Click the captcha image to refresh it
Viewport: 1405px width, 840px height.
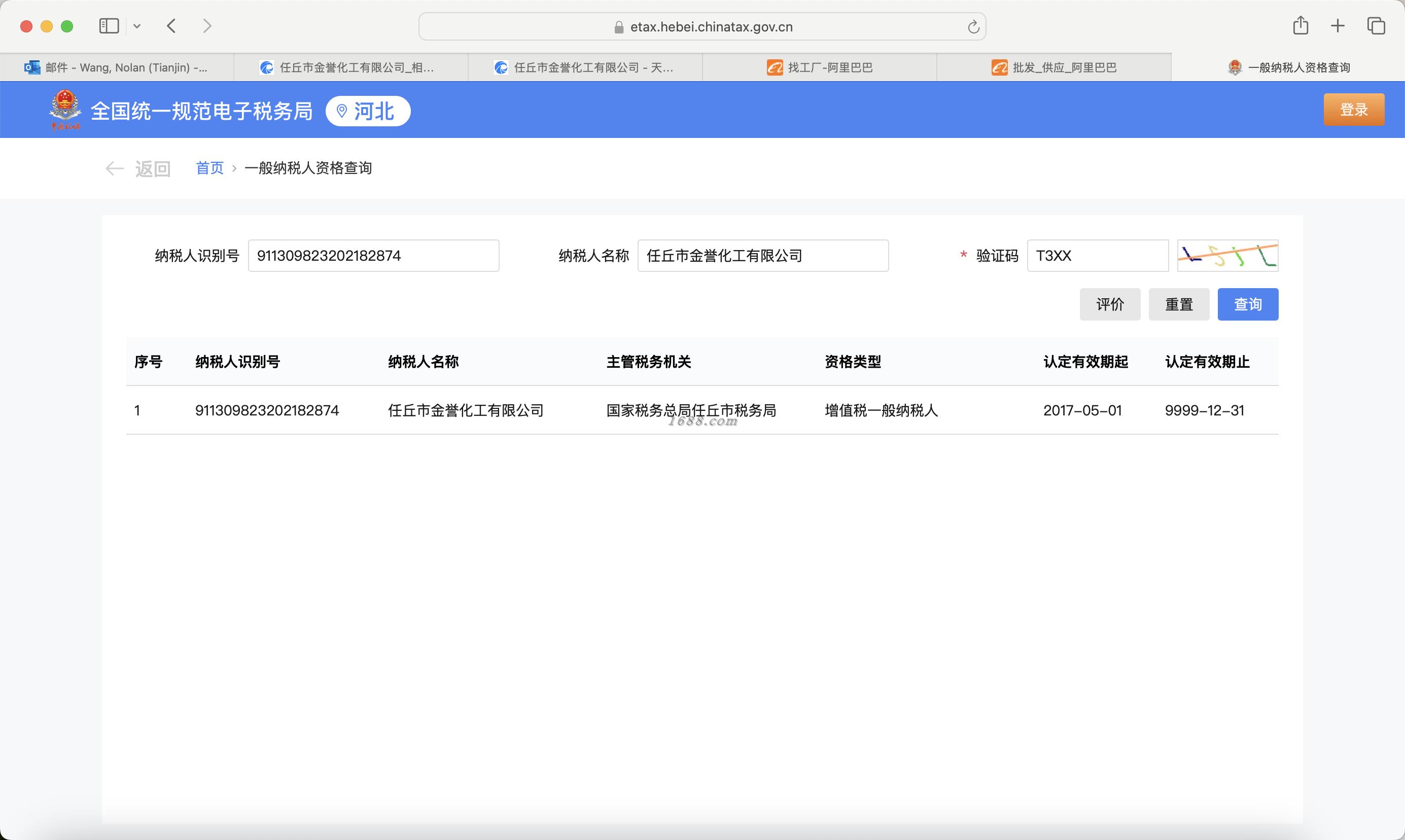point(1227,256)
